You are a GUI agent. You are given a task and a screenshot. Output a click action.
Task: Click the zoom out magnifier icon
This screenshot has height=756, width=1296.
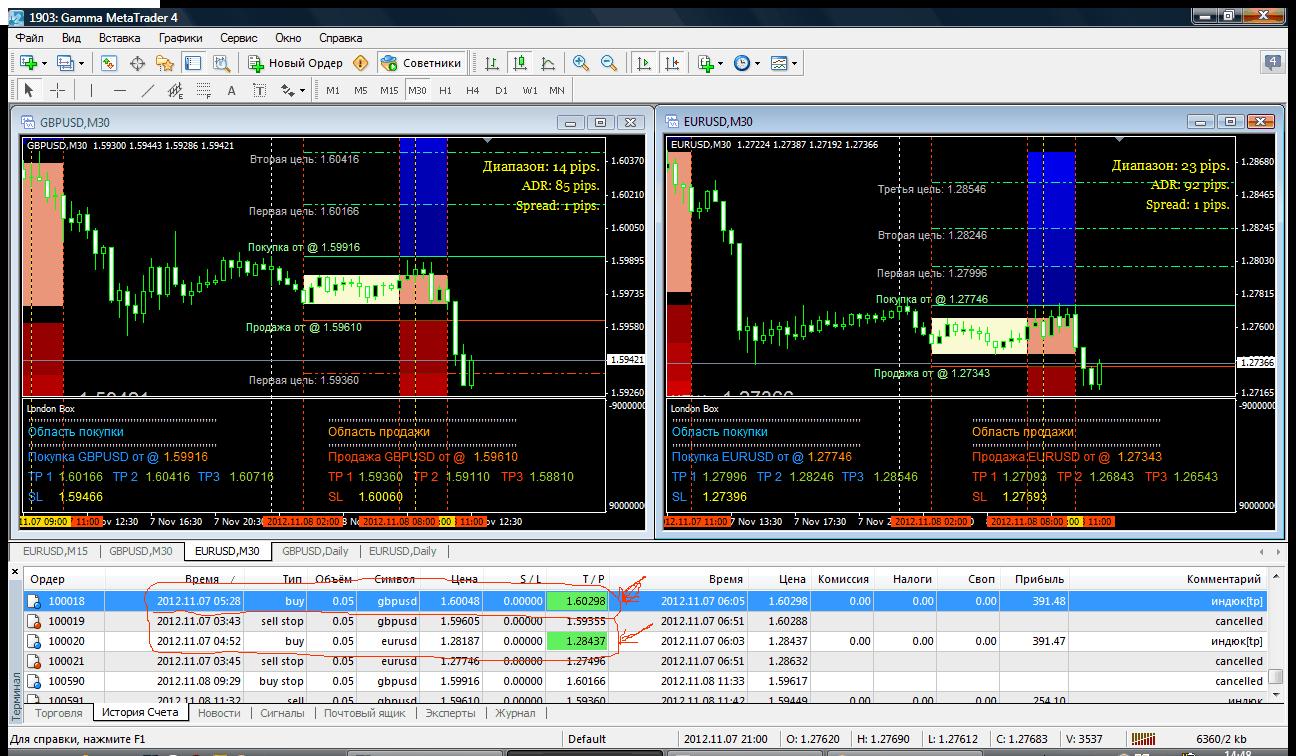point(608,63)
